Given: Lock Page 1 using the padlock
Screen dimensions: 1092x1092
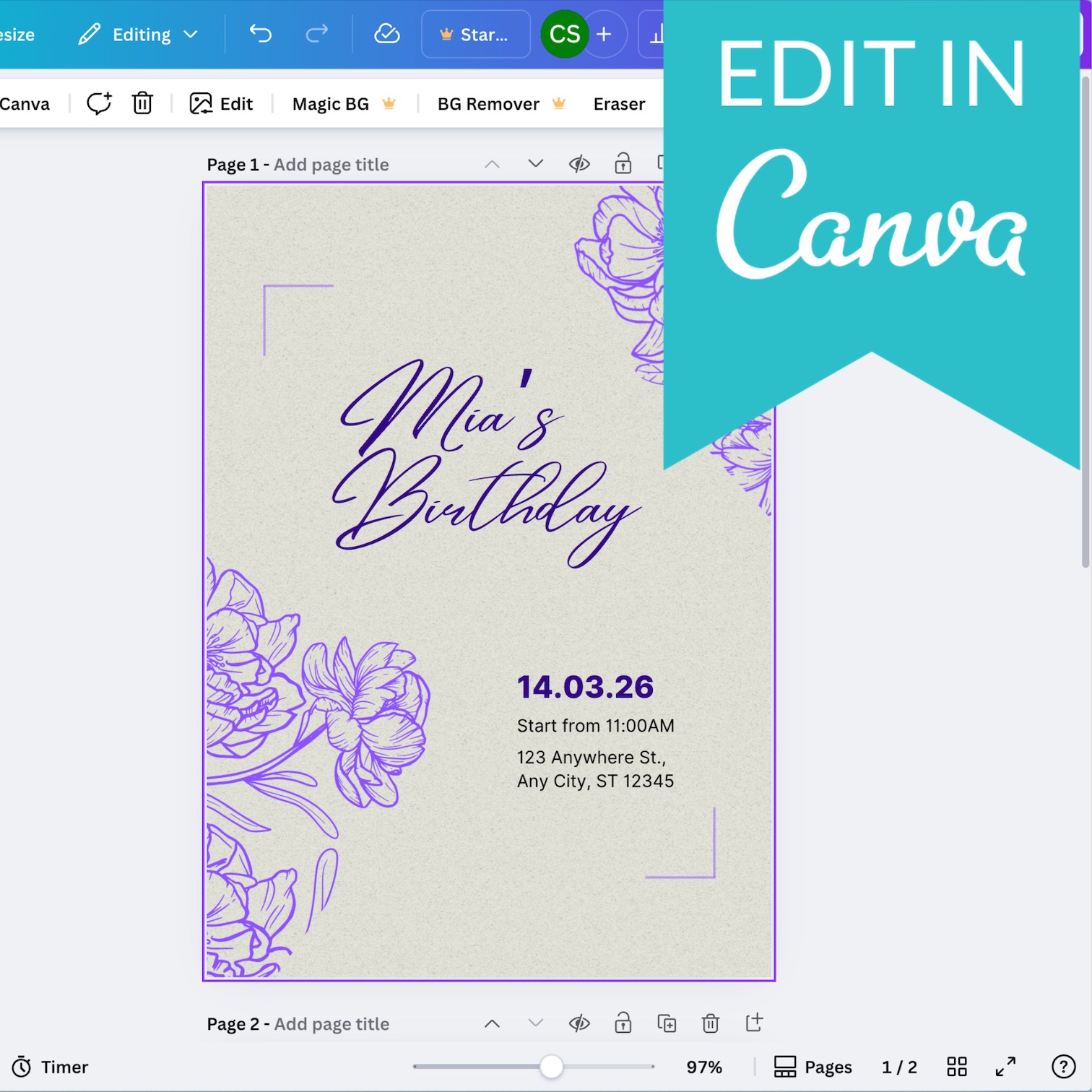Looking at the screenshot, I should [x=623, y=164].
